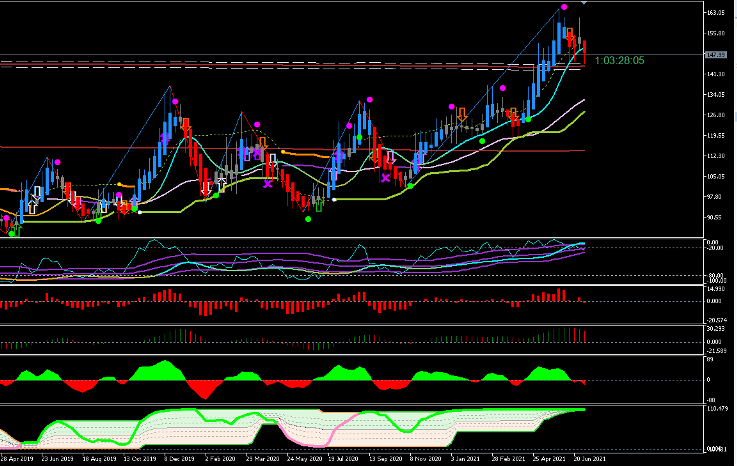
Task: Click the magenta X marker near March 2020
Action: point(267,183)
